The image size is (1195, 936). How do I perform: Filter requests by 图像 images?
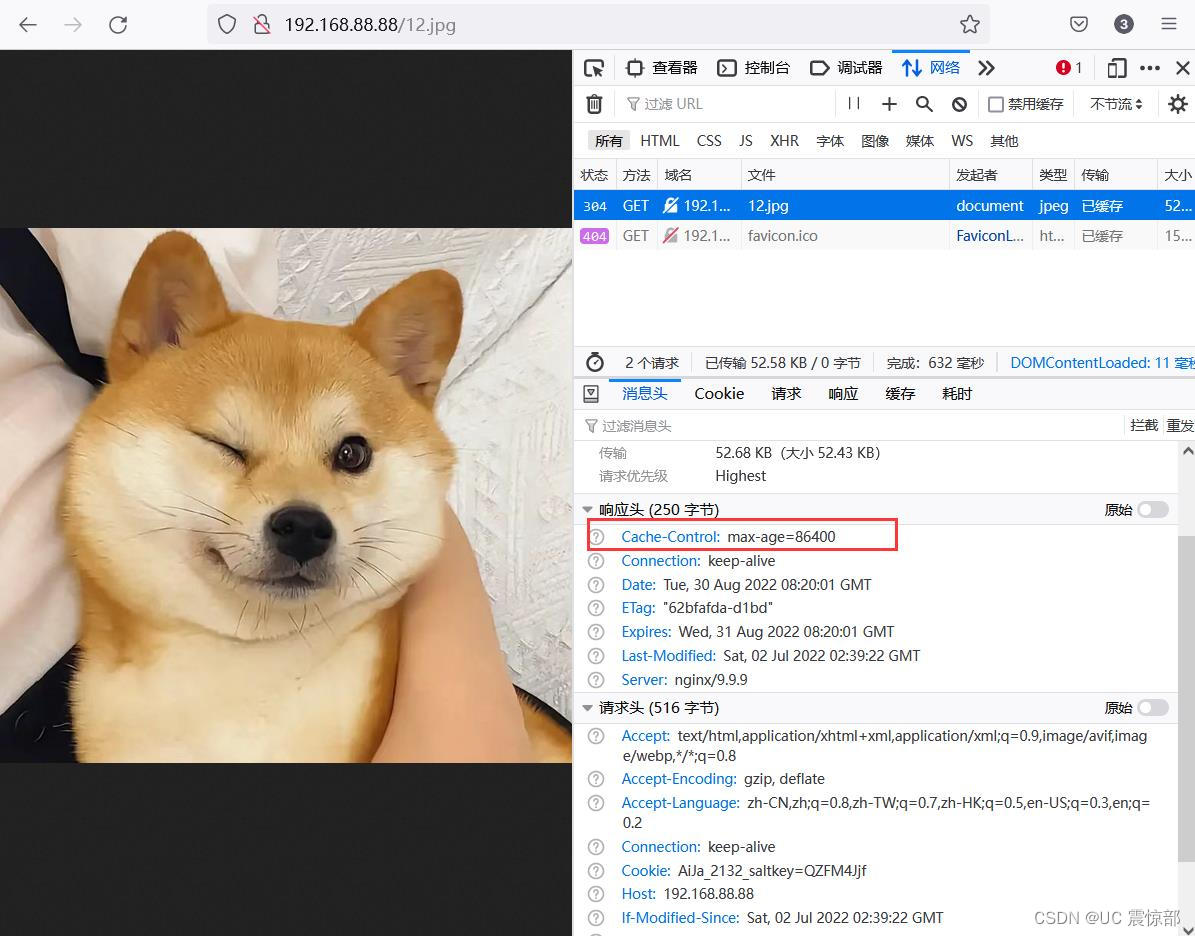[x=875, y=140]
